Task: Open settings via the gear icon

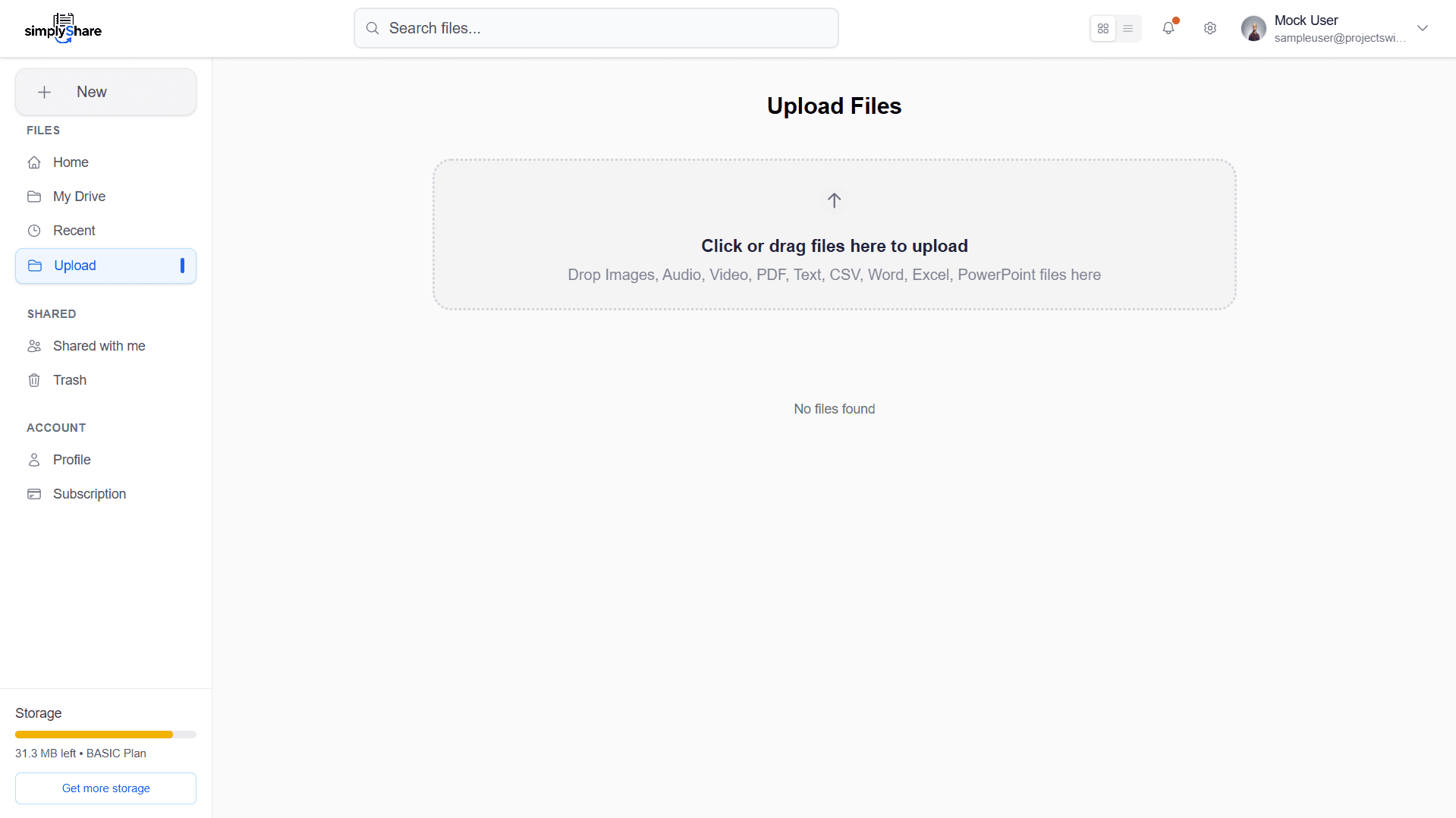Action: pyautogui.click(x=1210, y=29)
